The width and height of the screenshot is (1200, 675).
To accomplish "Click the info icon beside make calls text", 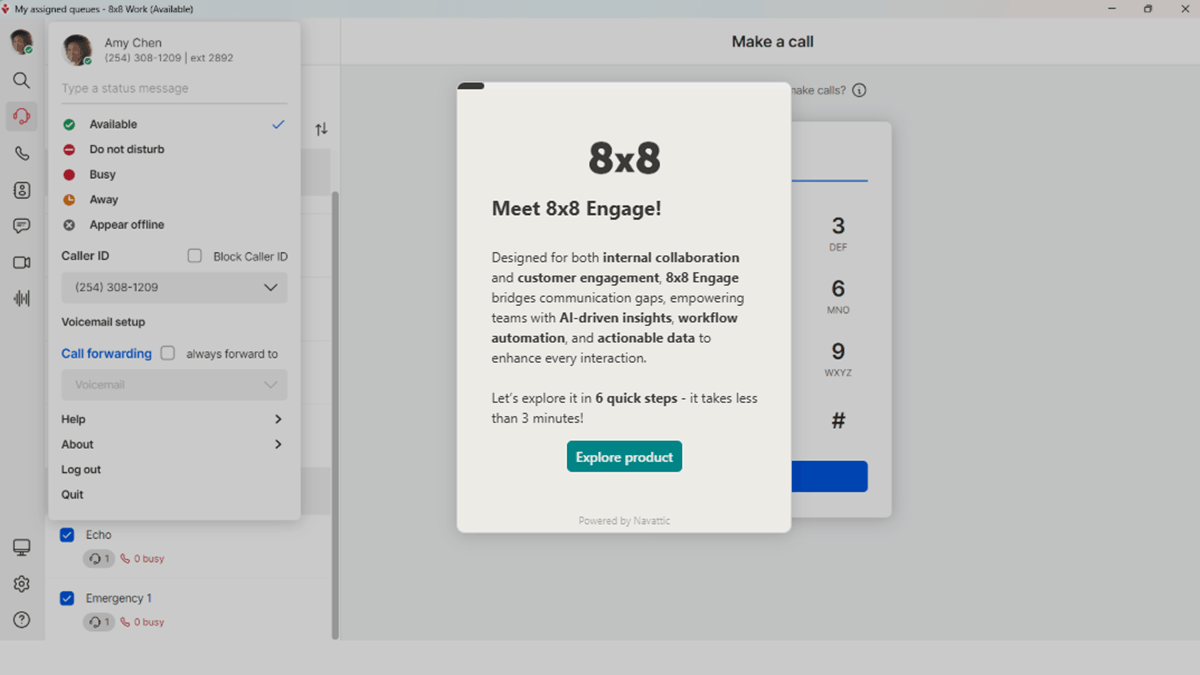I will click(x=858, y=90).
